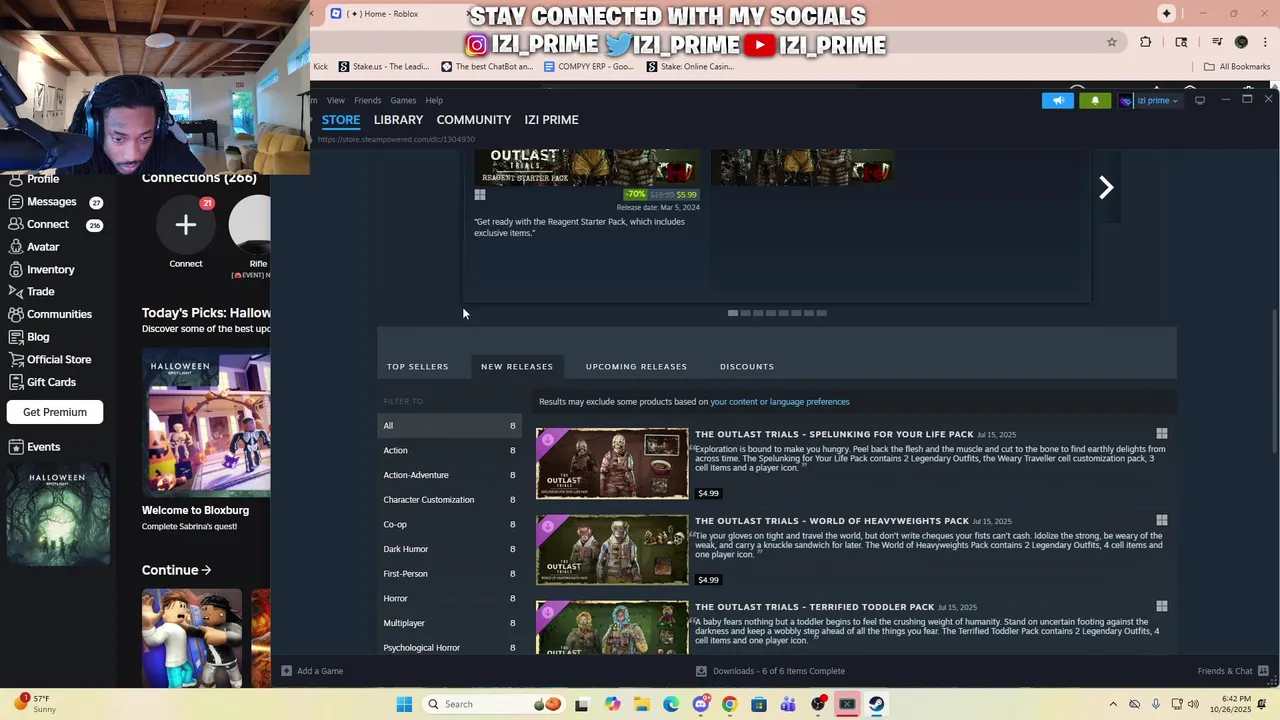Open Discord from the taskbar
This screenshot has height=720, width=1280.
click(x=700, y=704)
